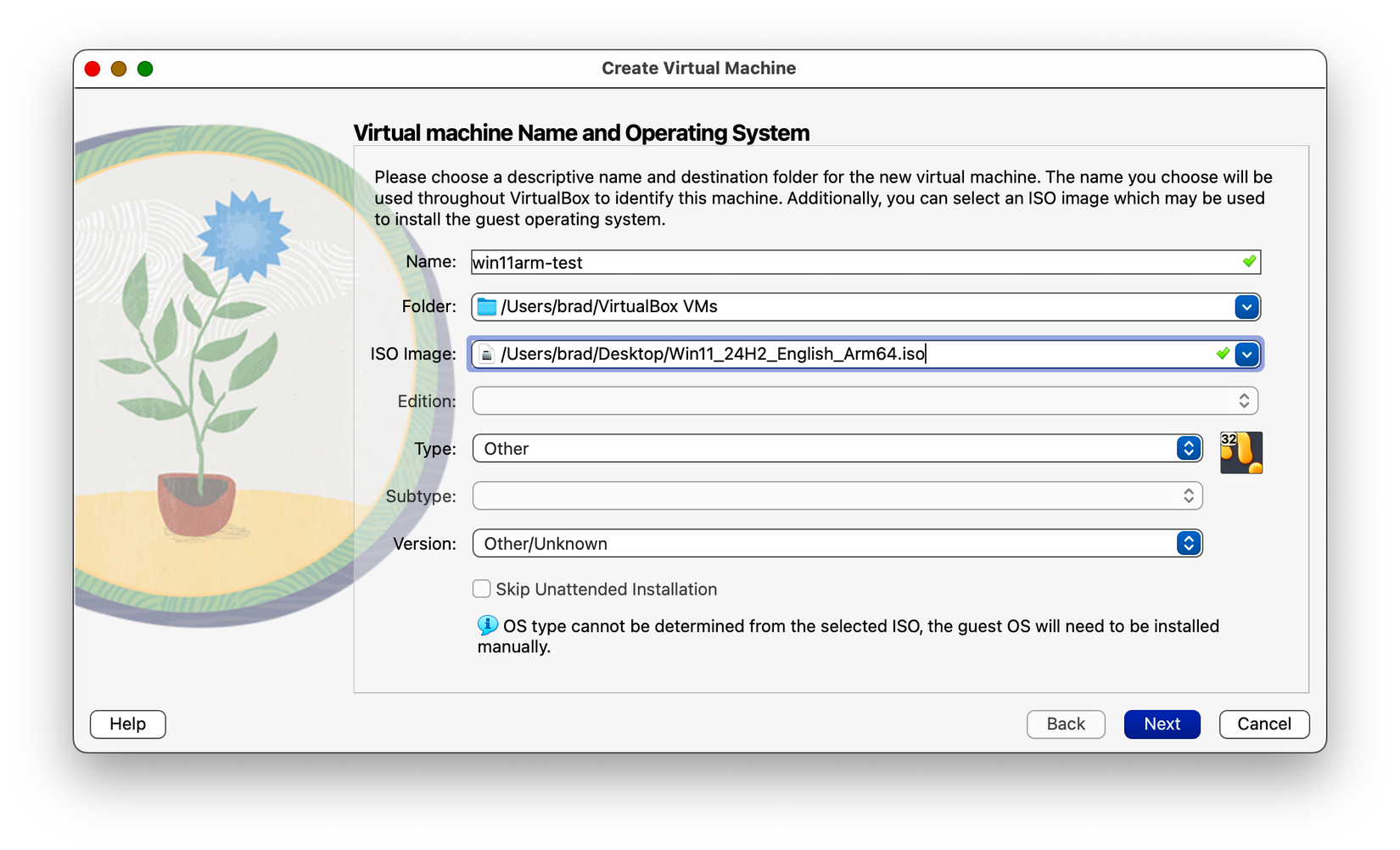Open the Type dropdown showing Other

point(1187,448)
